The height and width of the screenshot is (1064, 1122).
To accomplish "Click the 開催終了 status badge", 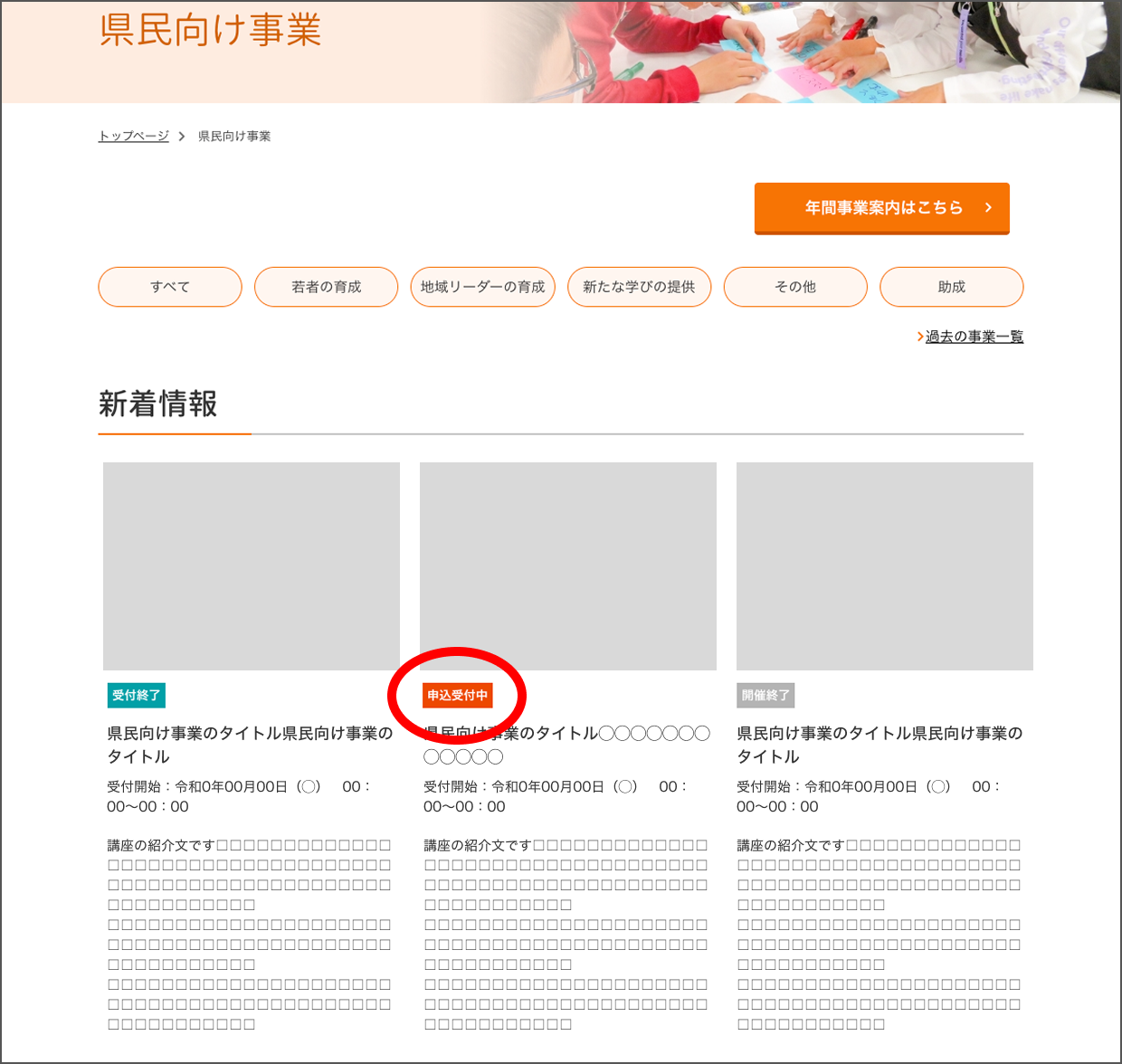I will pos(765,695).
